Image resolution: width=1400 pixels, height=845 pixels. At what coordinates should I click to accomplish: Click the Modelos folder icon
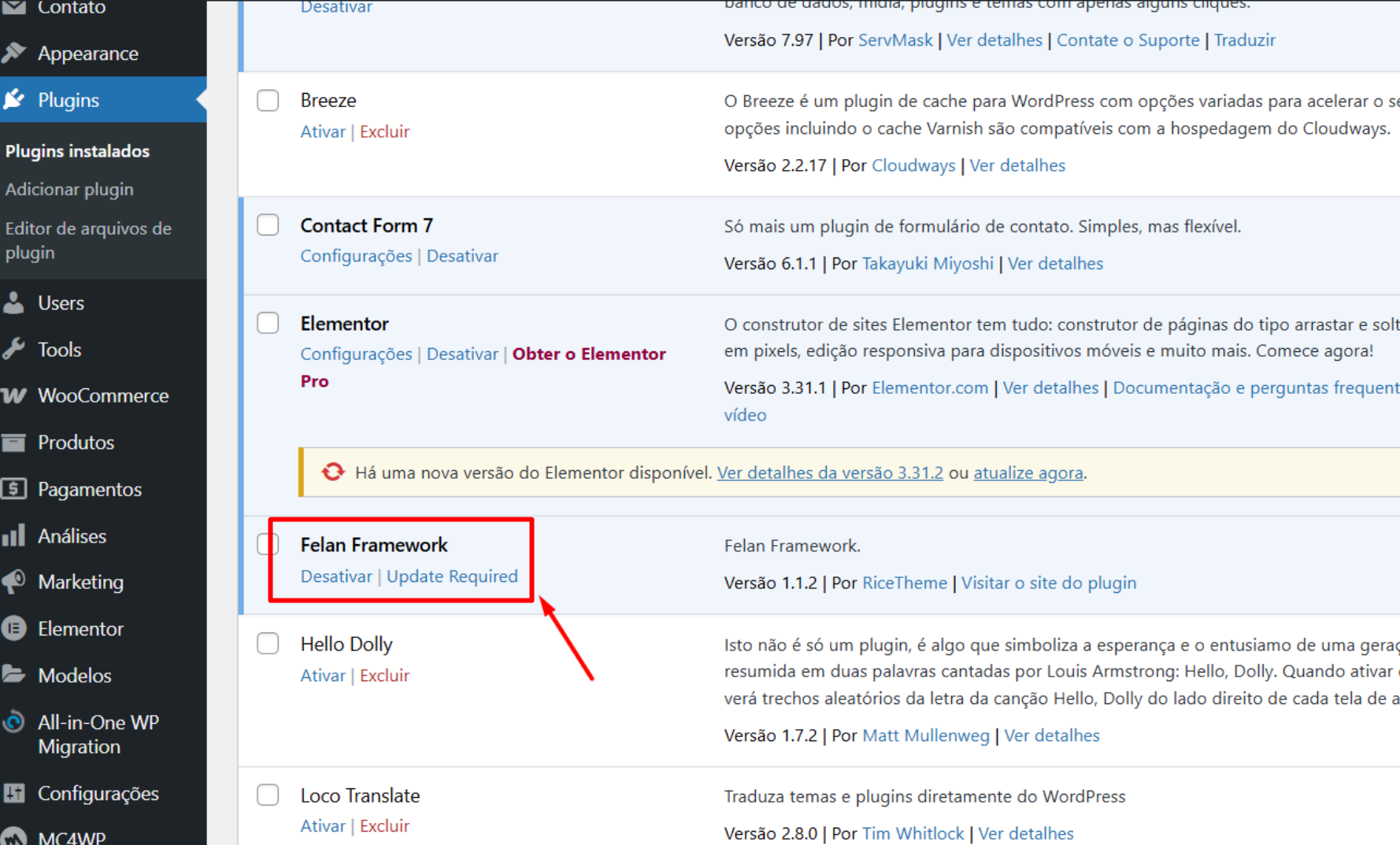[x=14, y=675]
